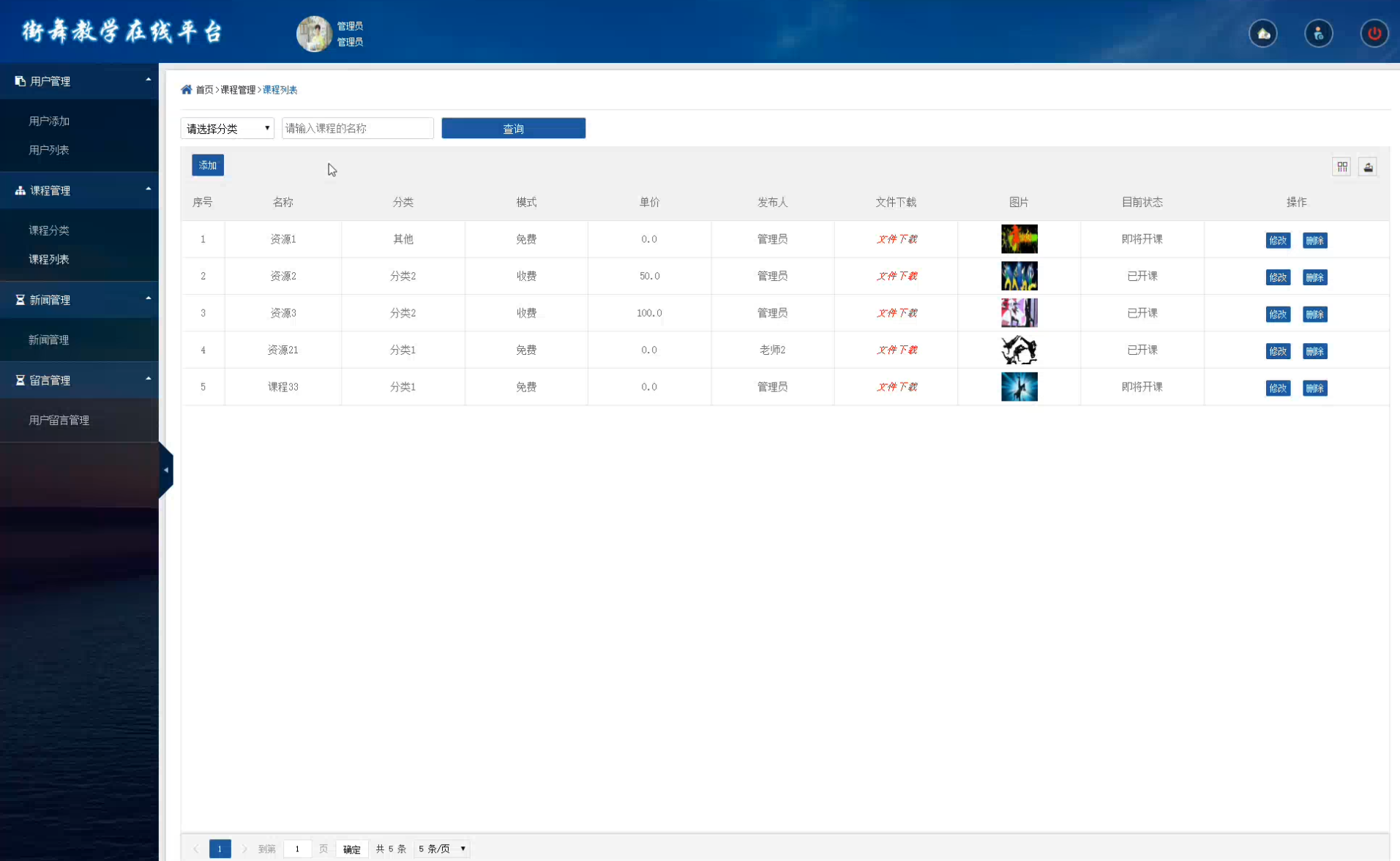Click 修改 for 资源21 row

pyautogui.click(x=1278, y=351)
